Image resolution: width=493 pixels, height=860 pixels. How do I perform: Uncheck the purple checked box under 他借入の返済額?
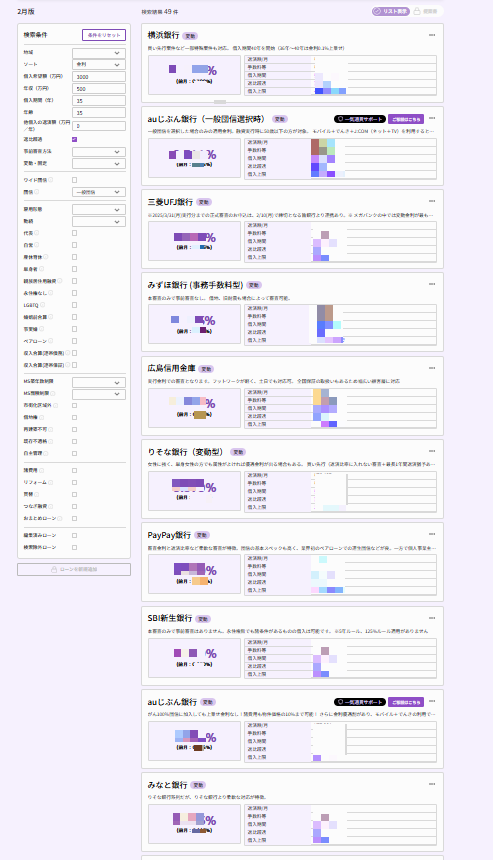pyautogui.click(x=75, y=139)
